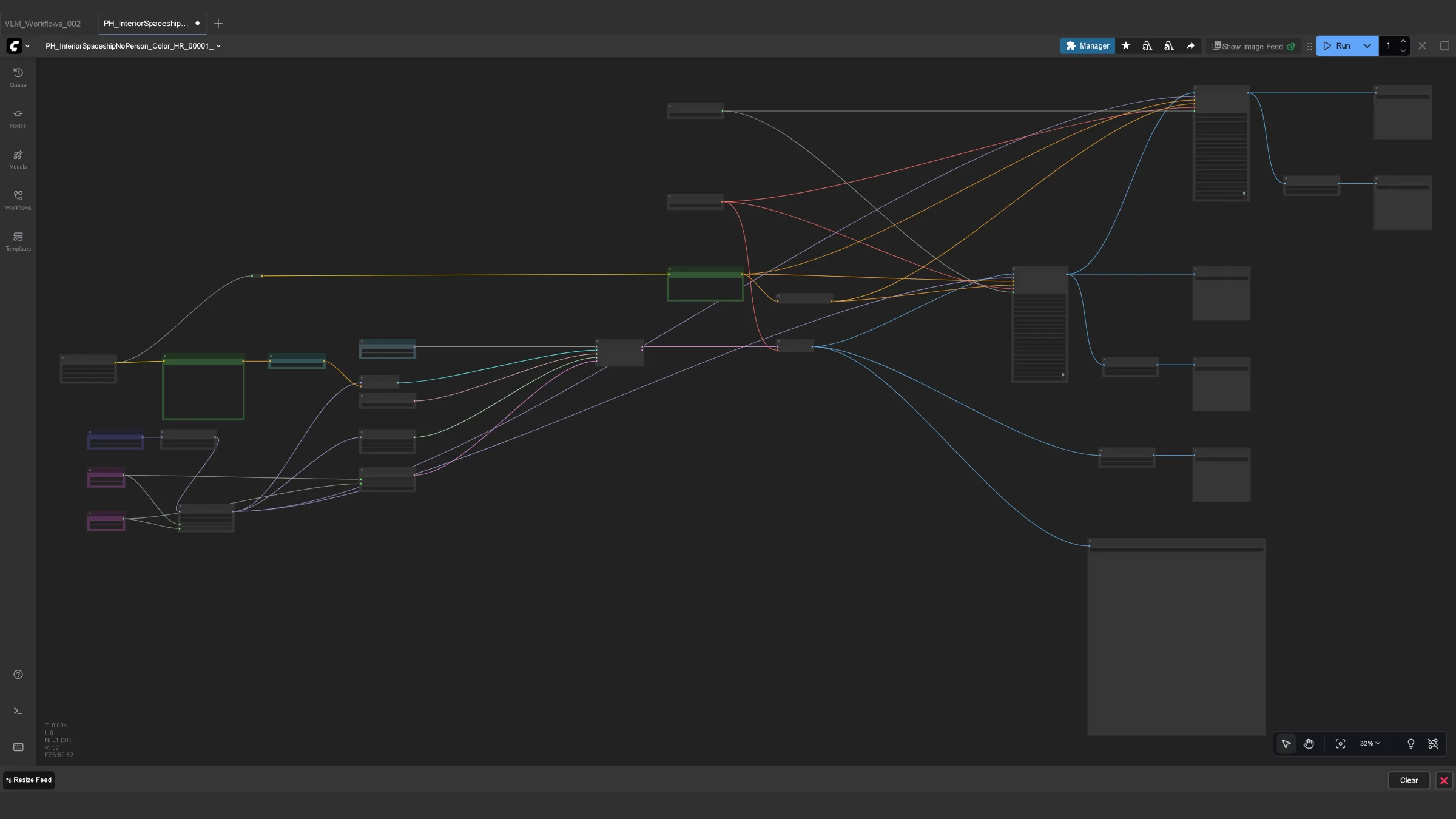The height and width of the screenshot is (819, 1456).
Task: Click the Manager button
Action: tap(1087, 46)
